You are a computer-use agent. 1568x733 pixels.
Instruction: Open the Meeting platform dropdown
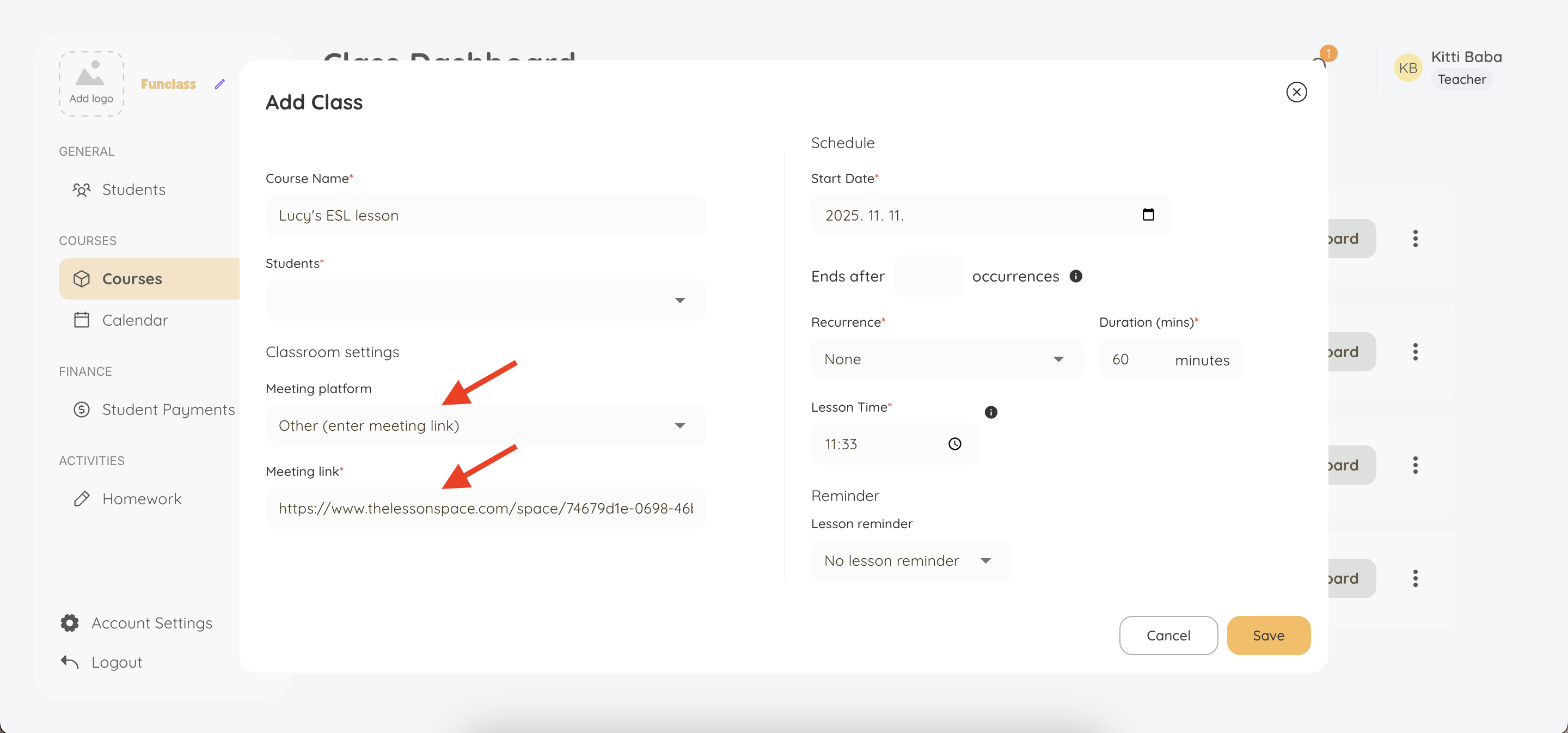[x=485, y=425]
